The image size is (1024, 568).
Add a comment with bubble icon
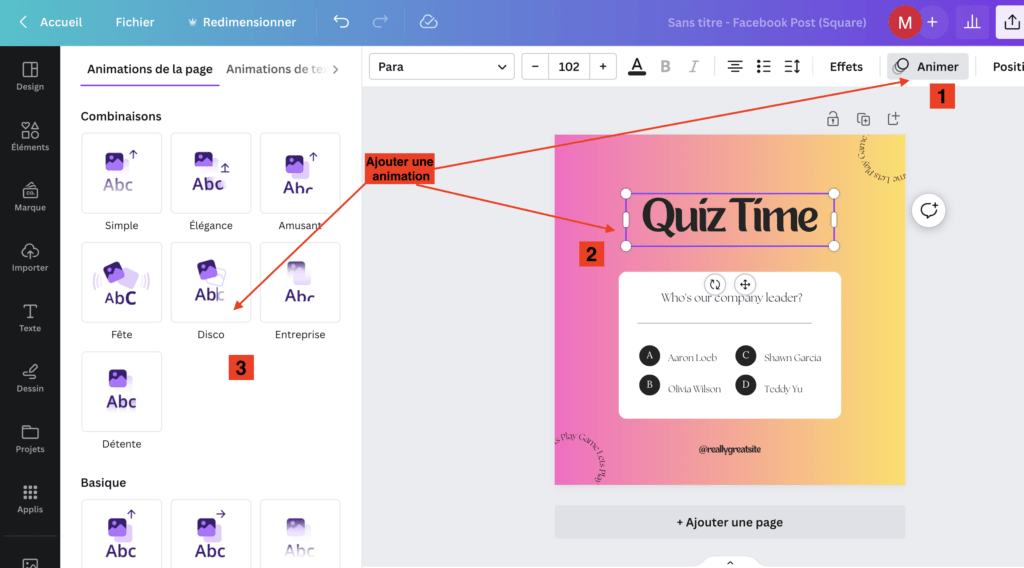point(929,210)
